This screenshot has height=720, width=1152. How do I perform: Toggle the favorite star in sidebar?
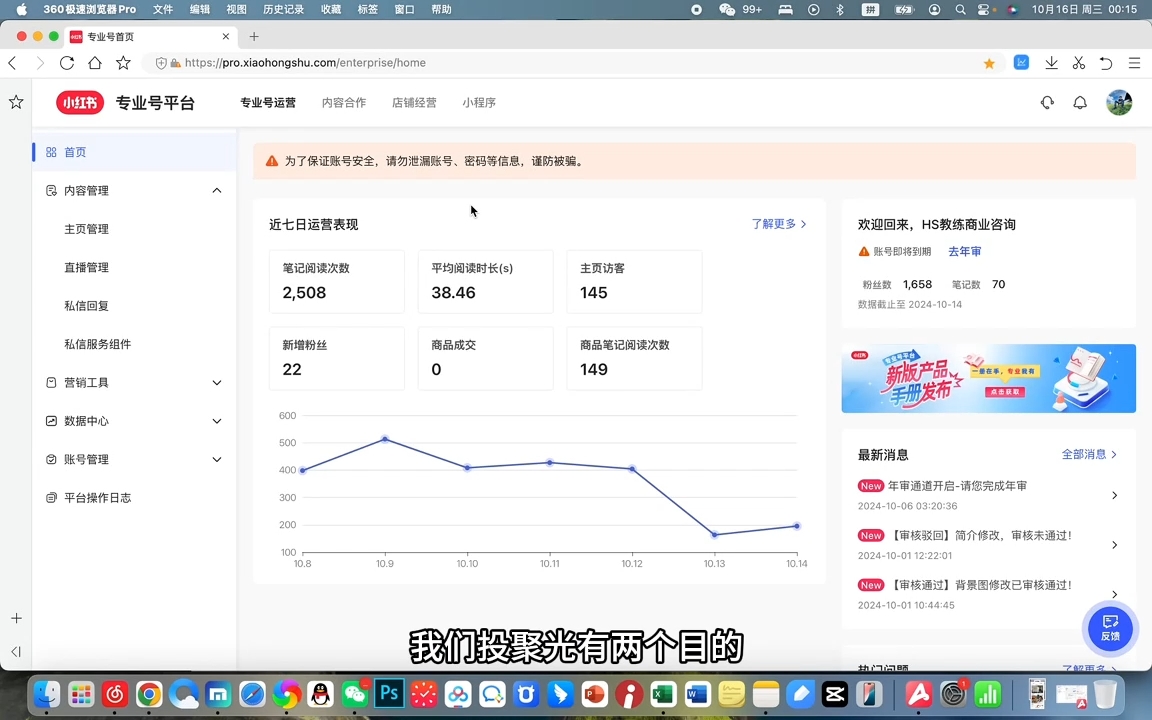coord(15,102)
